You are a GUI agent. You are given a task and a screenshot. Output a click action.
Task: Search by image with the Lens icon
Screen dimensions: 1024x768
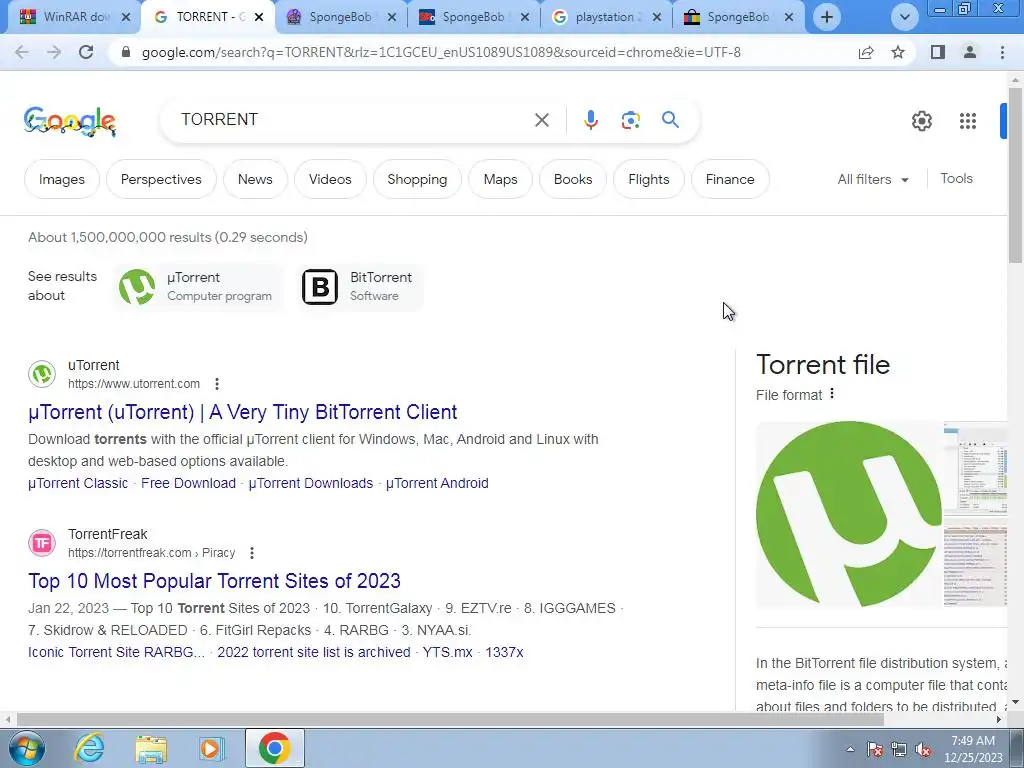point(630,120)
